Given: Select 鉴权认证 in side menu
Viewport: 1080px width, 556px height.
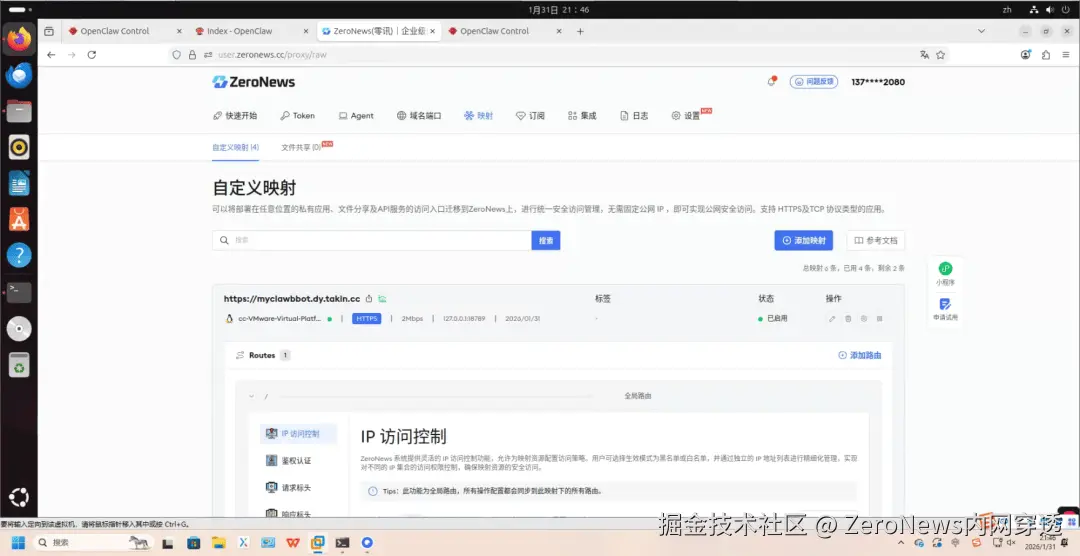Looking at the screenshot, I should (289, 460).
